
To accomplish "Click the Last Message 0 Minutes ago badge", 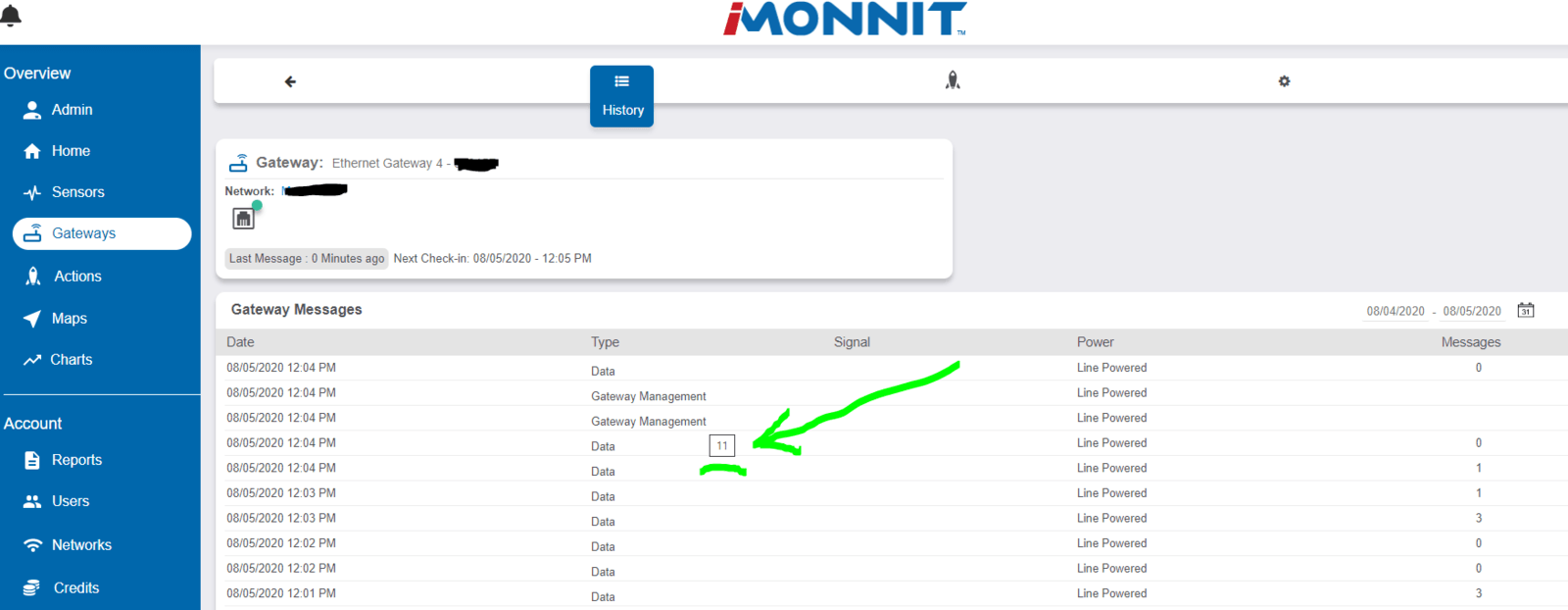I will click(x=307, y=259).
